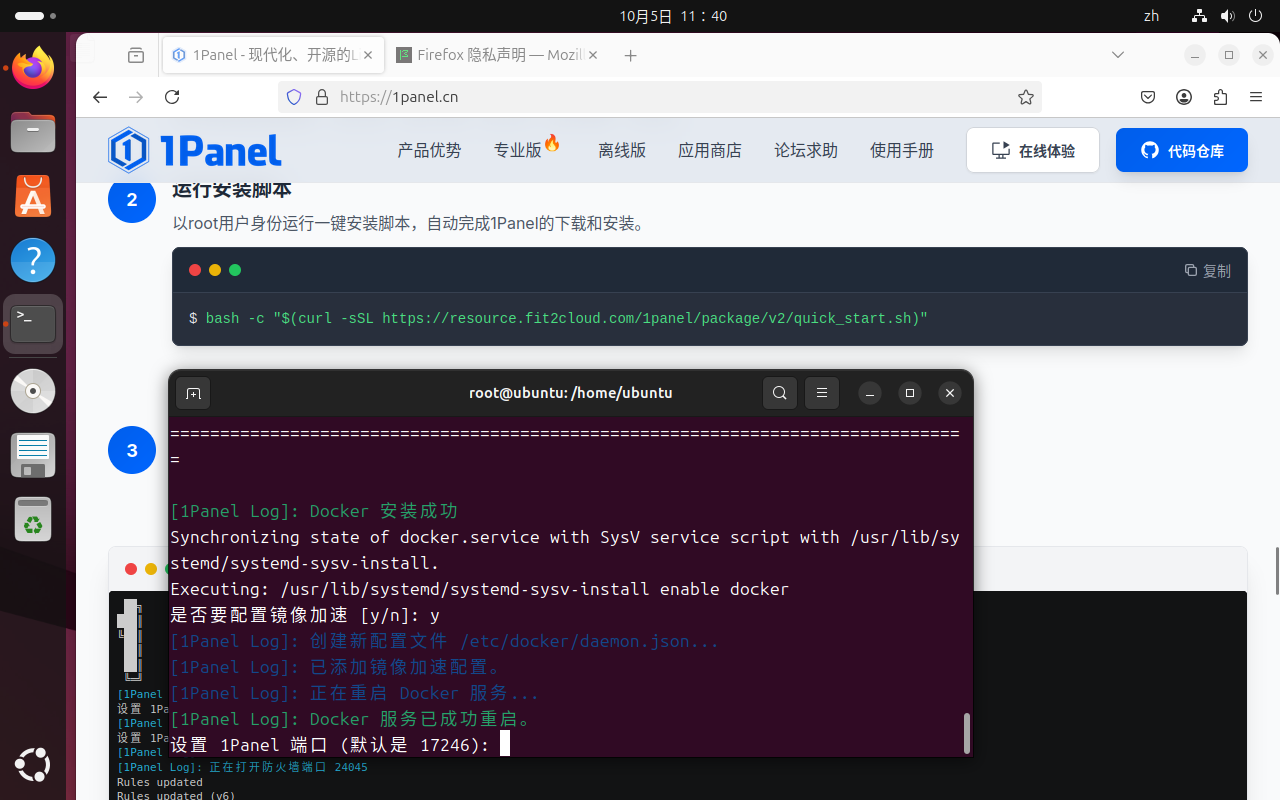Switch to the Firefox 隐私声明 tab
The height and width of the screenshot is (800, 1280).
(498, 56)
